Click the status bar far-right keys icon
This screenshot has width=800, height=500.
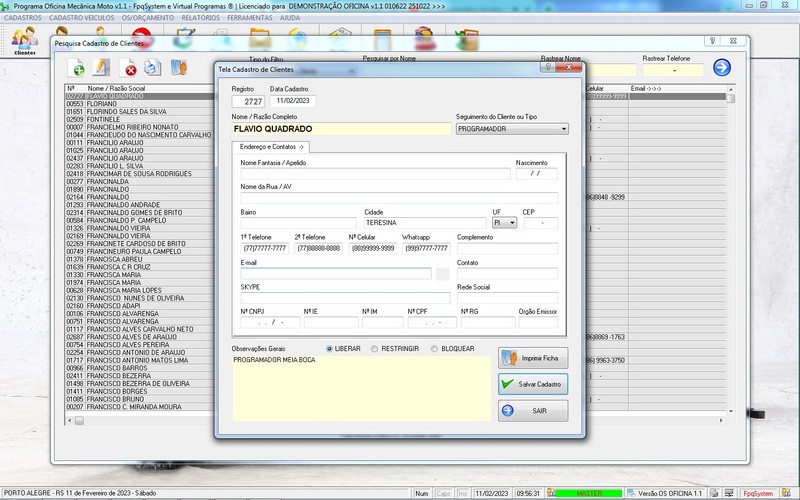[x=786, y=493]
